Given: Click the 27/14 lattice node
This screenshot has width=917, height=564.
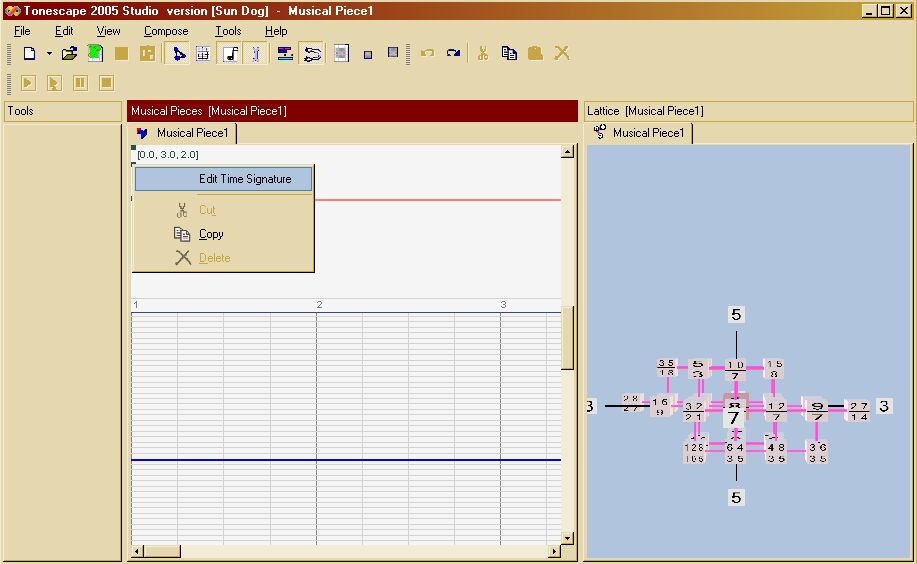Looking at the screenshot, I should tap(859, 411).
